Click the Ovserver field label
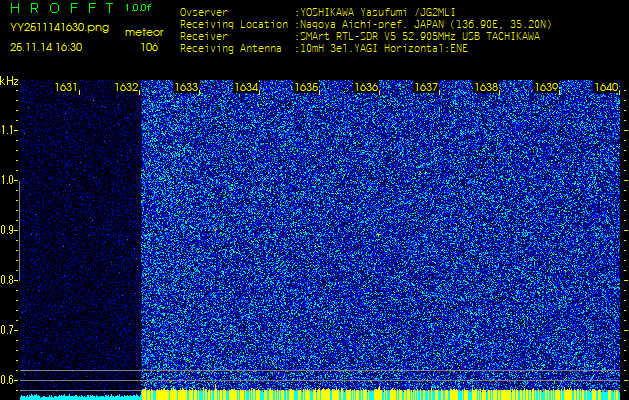 point(204,12)
